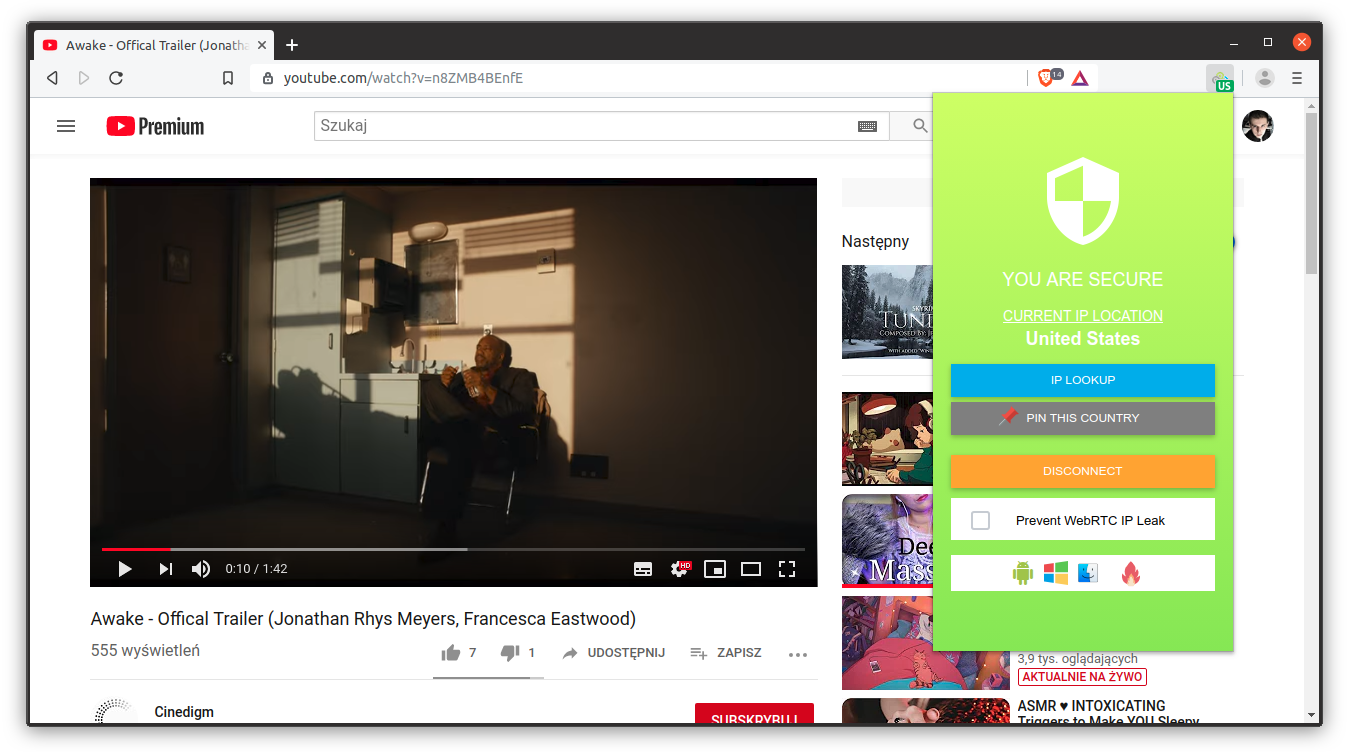Open the user avatar account menu
This screenshot has width=1348, height=752.
pyautogui.click(x=1257, y=126)
